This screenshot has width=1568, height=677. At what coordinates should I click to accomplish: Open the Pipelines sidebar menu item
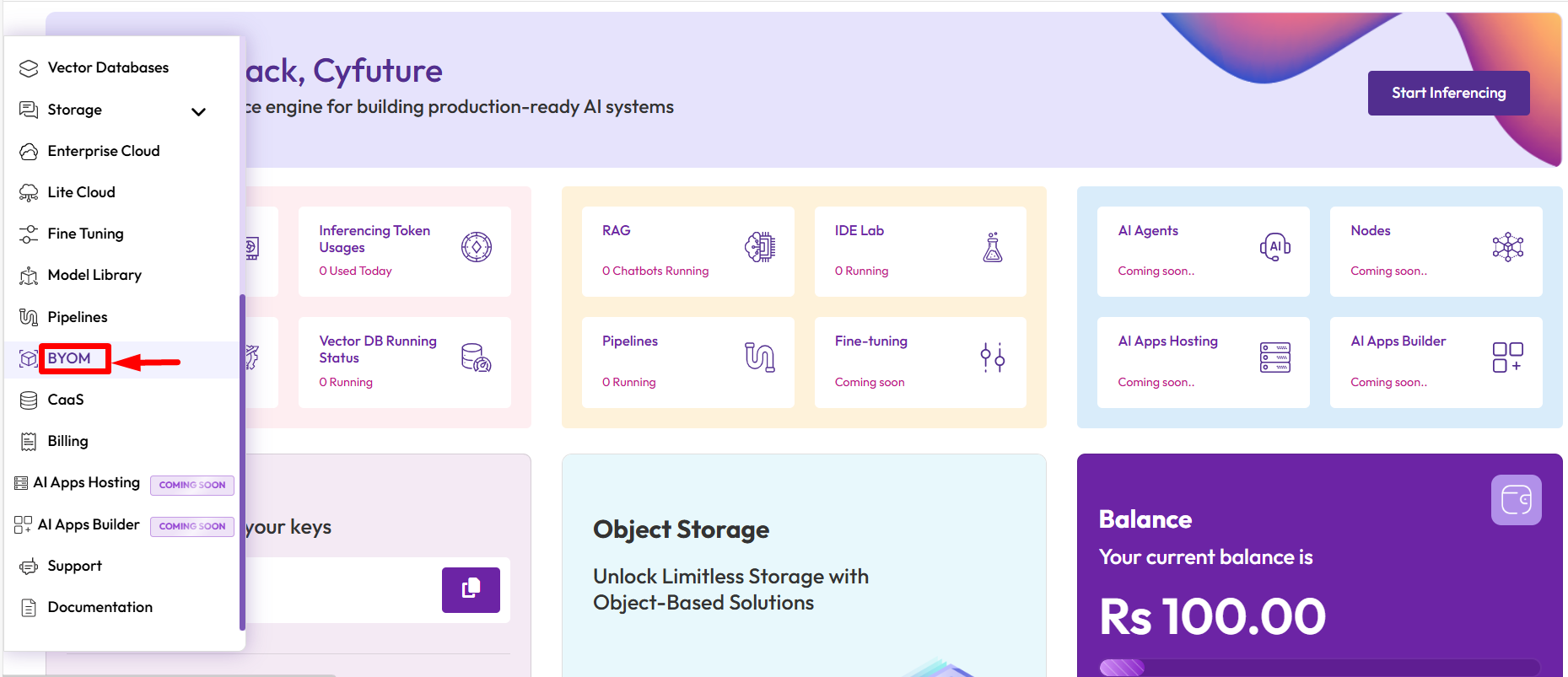(x=78, y=317)
